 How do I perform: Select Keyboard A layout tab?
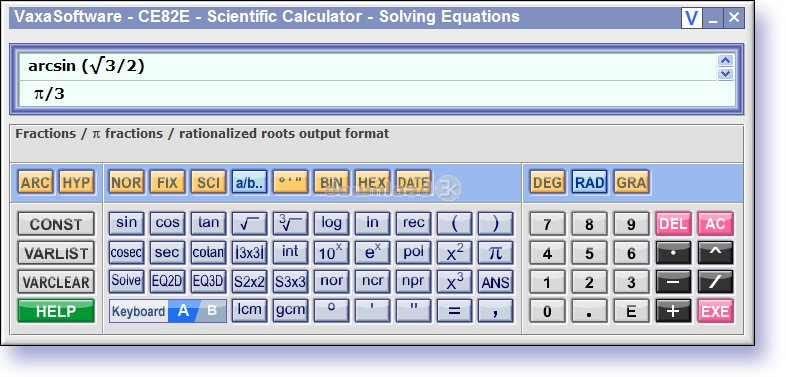pyautogui.click(x=183, y=311)
